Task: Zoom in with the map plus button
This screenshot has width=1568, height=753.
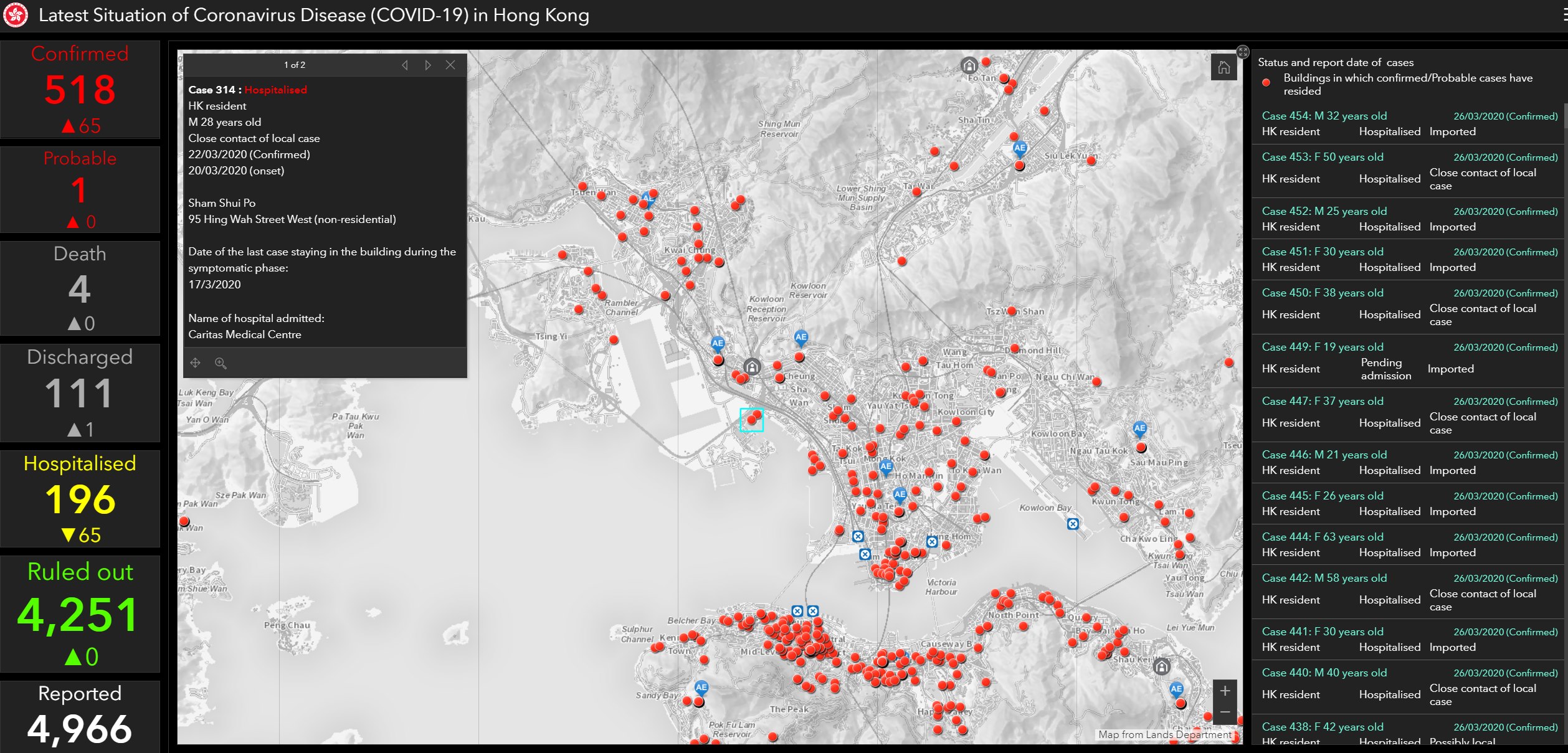Action: [1225, 691]
